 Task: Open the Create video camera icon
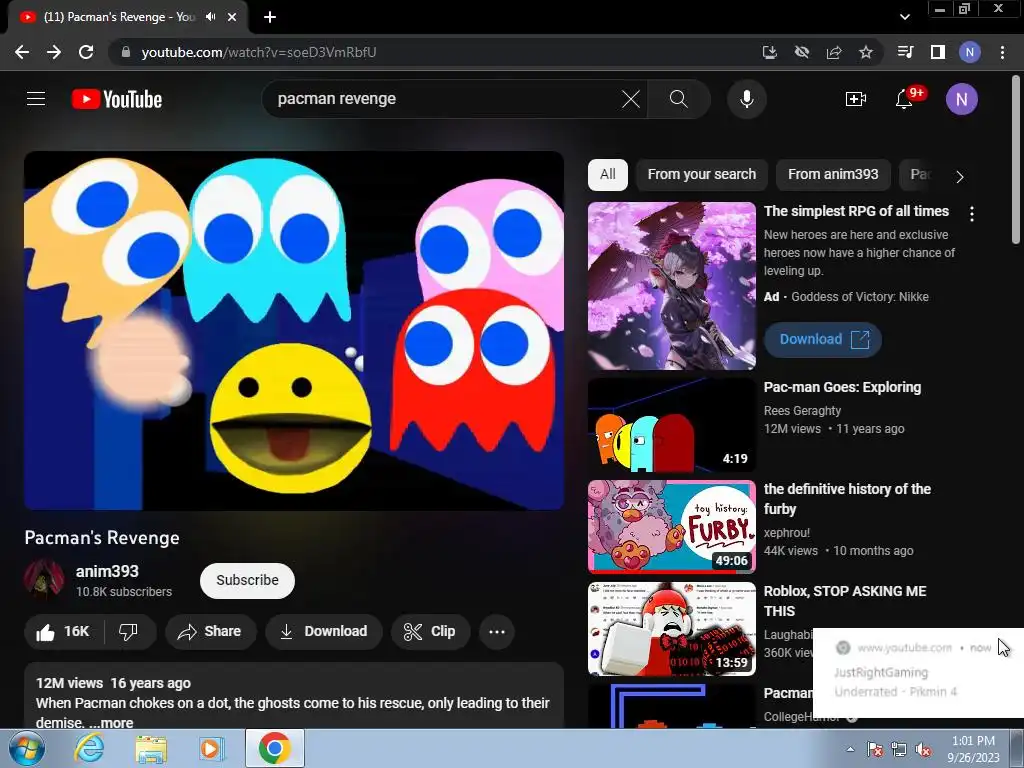click(856, 99)
